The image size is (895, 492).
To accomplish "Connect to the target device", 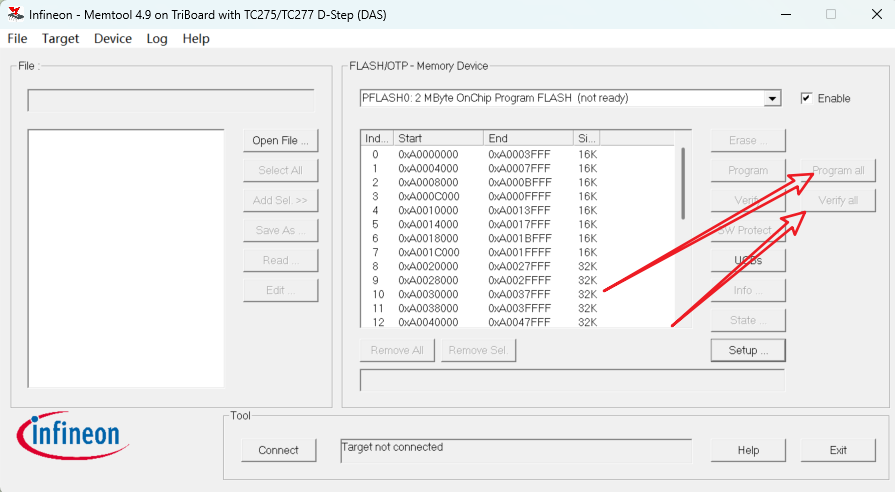I will [279, 450].
